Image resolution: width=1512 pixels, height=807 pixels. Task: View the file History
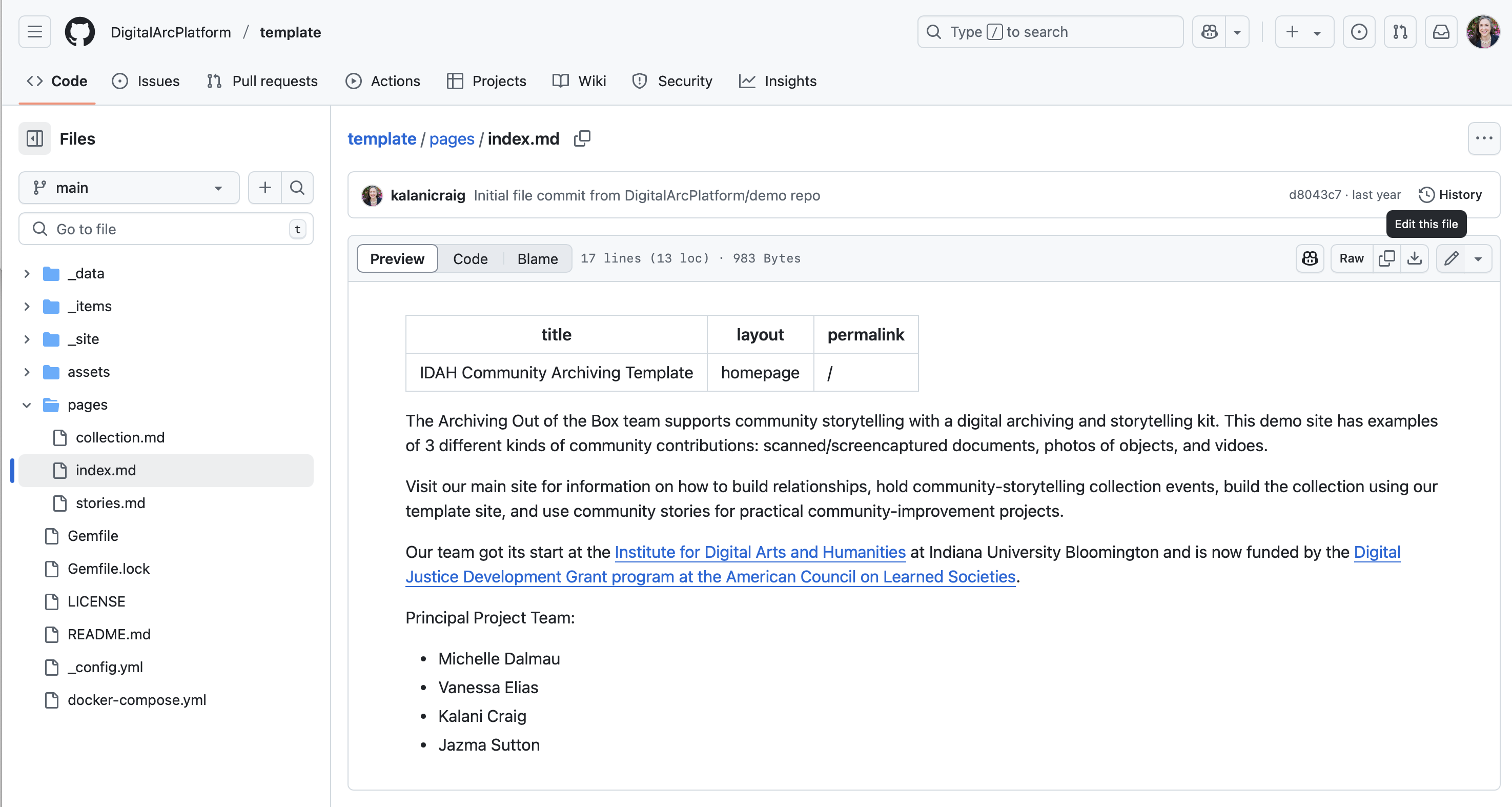1450,194
